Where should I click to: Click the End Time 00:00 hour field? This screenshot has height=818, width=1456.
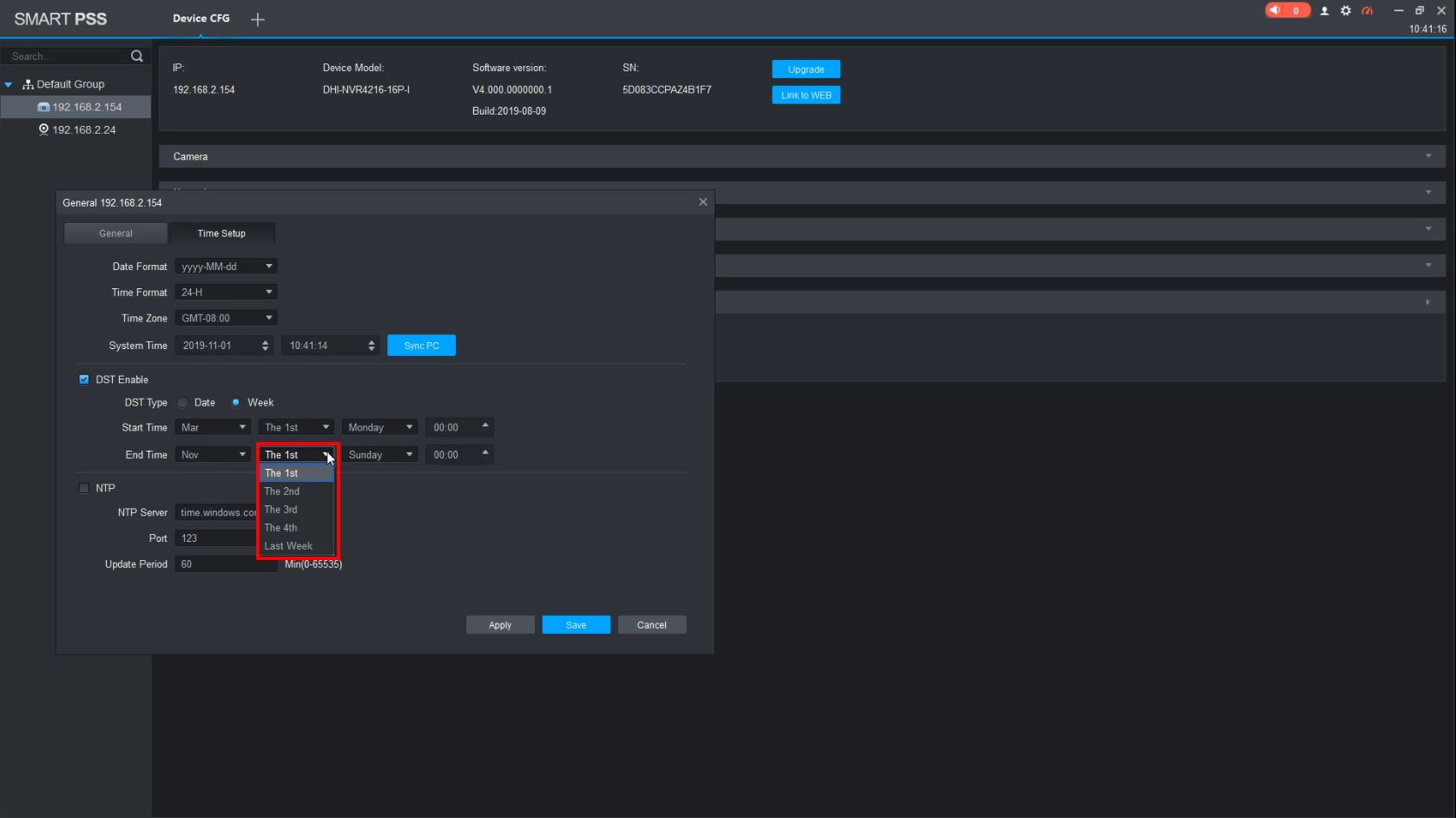[x=458, y=455]
